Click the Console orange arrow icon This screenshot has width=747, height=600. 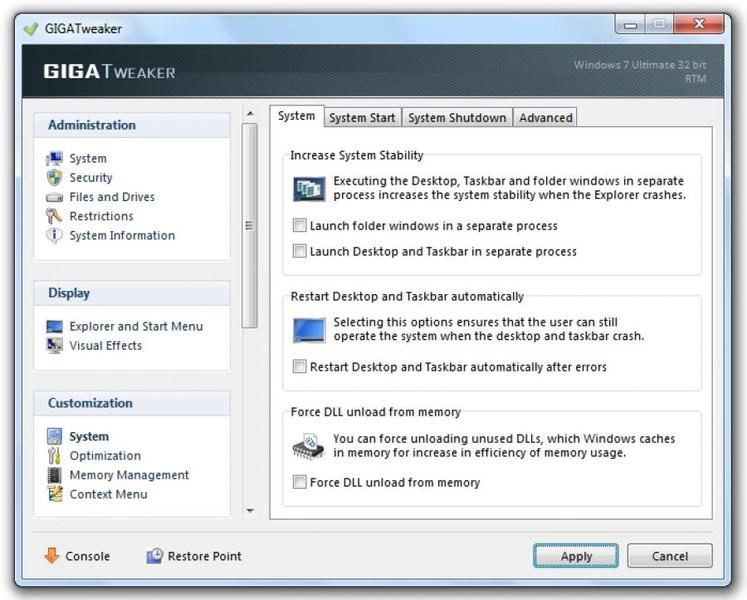click(51, 555)
